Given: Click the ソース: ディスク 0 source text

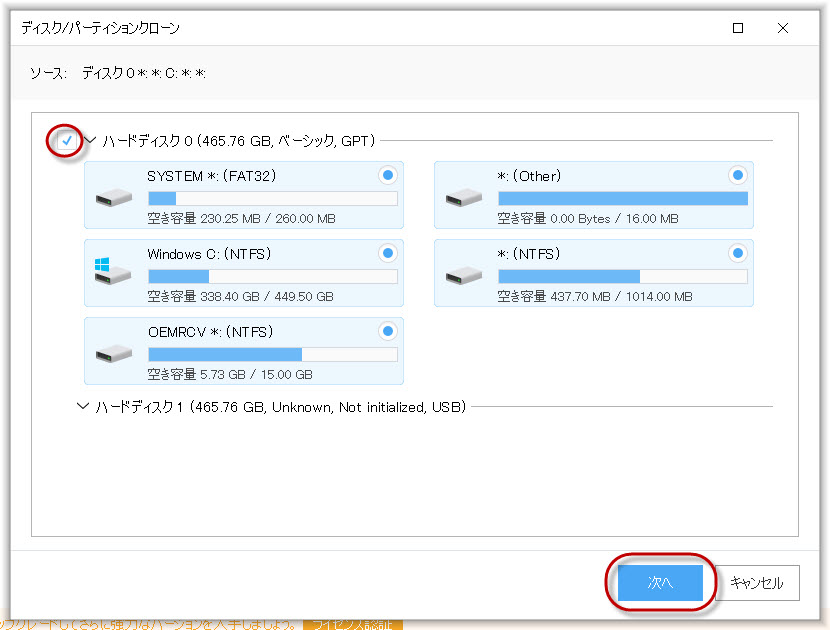Looking at the screenshot, I should [x=118, y=73].
